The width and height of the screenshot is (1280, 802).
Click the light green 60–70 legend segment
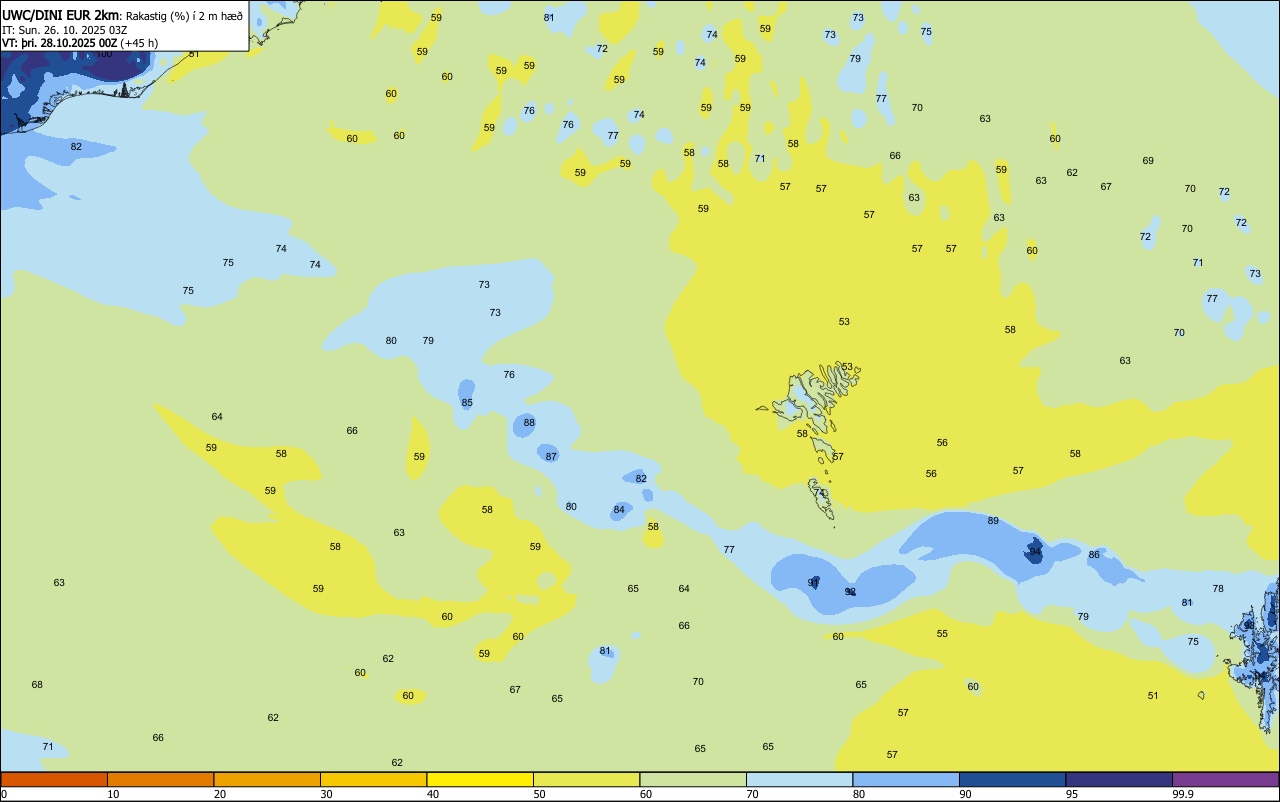(x=693, y=779)
